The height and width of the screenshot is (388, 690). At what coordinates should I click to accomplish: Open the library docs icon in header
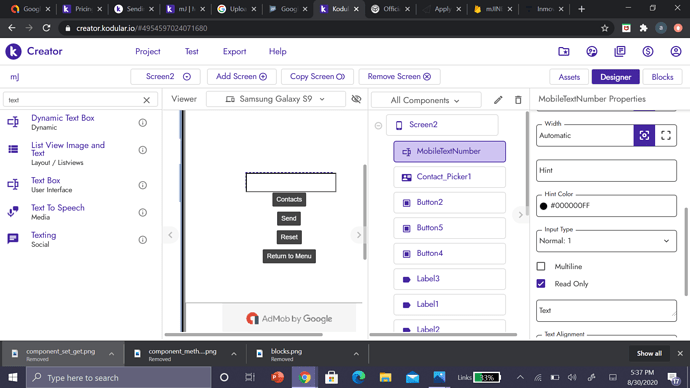[x=620, y=51]
